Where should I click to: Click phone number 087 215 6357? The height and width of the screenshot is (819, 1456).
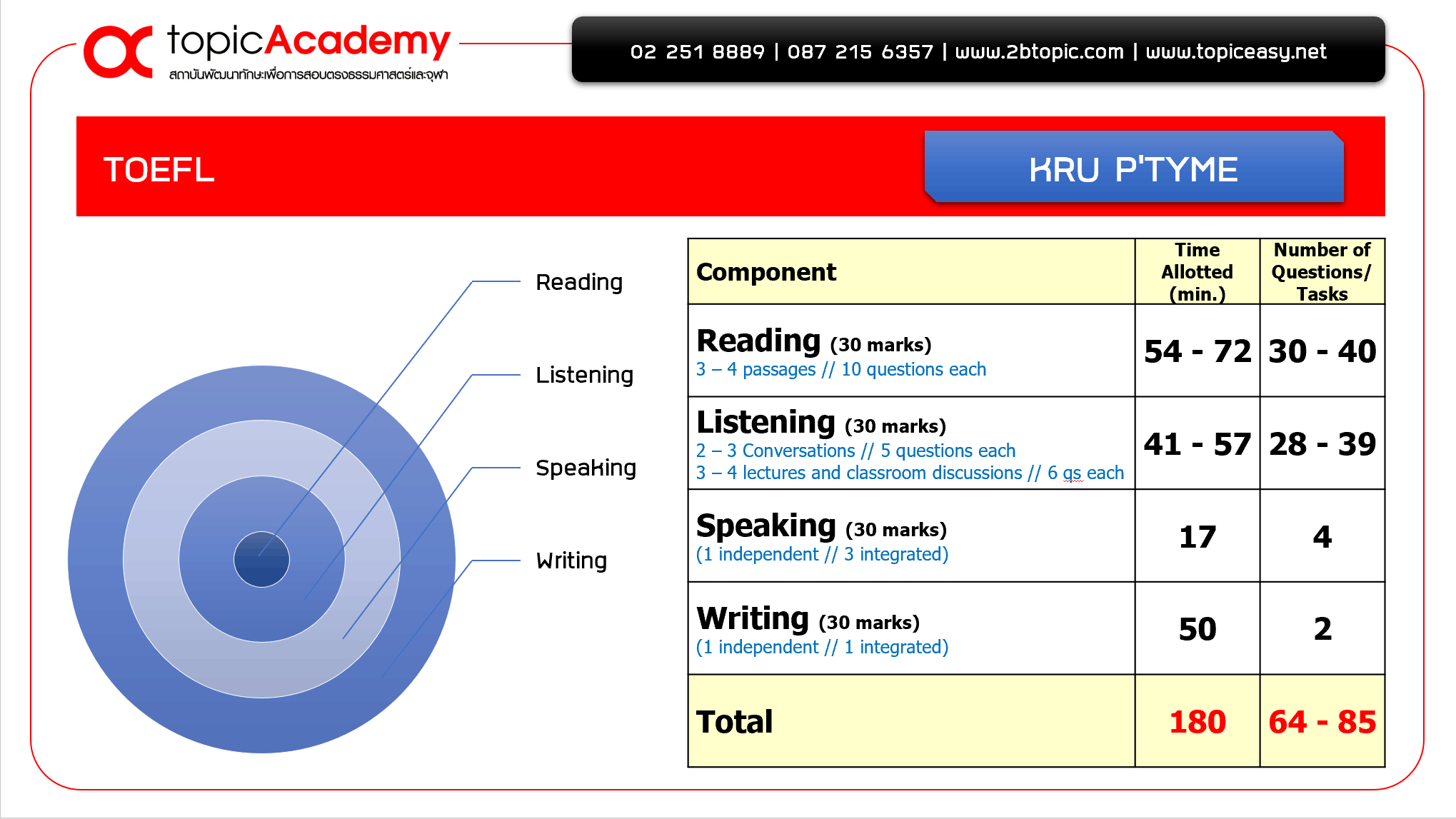(860, 51)
